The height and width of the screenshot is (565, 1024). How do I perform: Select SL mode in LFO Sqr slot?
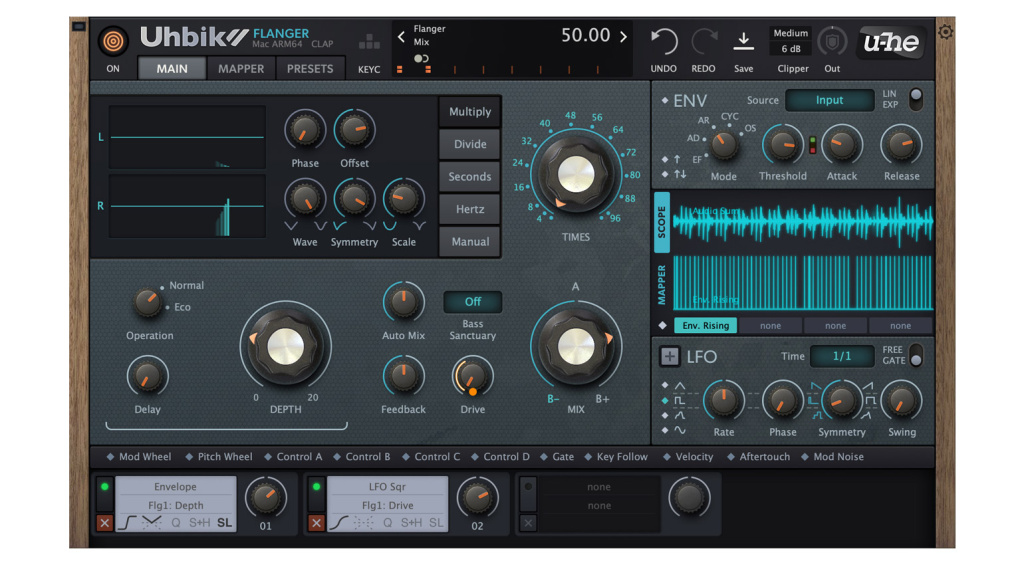(x=436, y=523)
